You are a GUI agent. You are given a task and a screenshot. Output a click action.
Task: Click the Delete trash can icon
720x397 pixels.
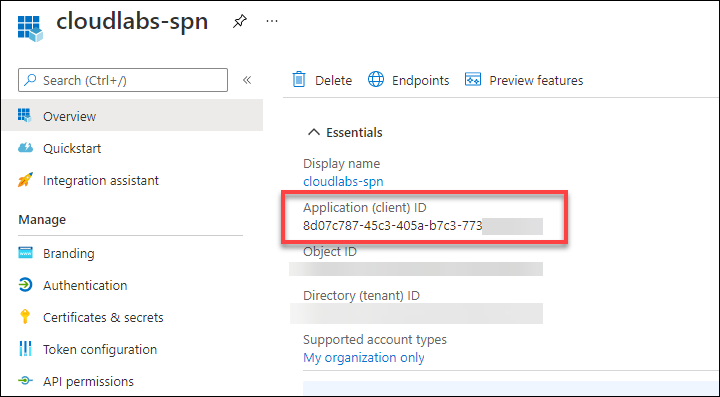click(299, 80)
